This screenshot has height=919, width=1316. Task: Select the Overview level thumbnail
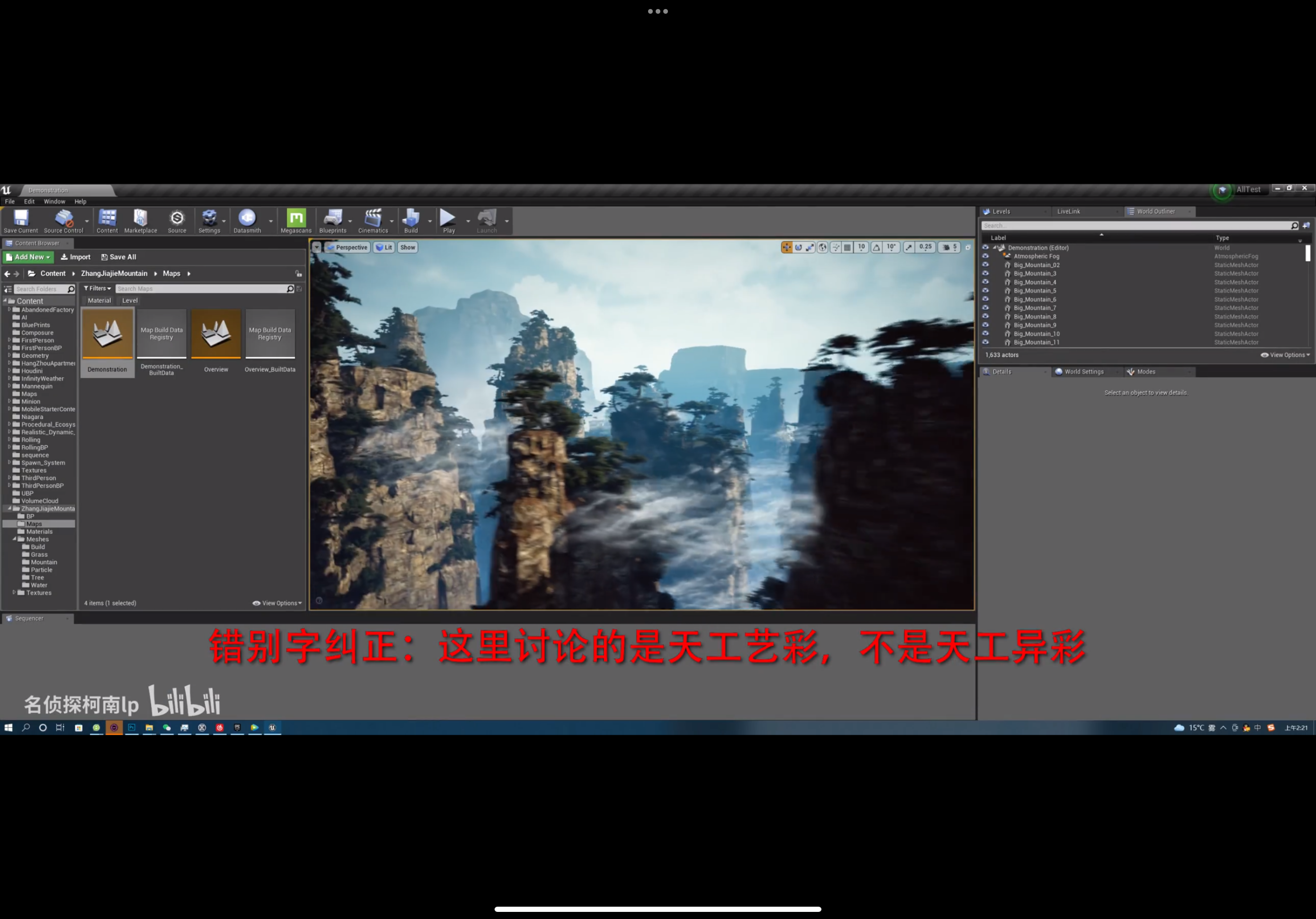coord(216,333)
